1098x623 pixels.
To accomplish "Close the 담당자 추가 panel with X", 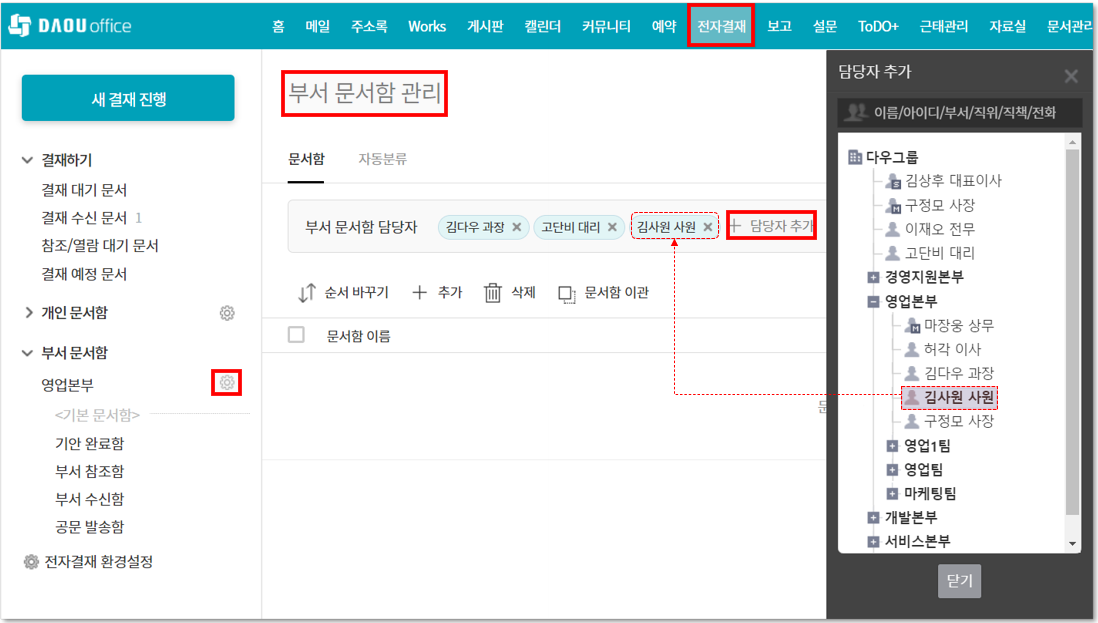I will tap(1071, 76).
